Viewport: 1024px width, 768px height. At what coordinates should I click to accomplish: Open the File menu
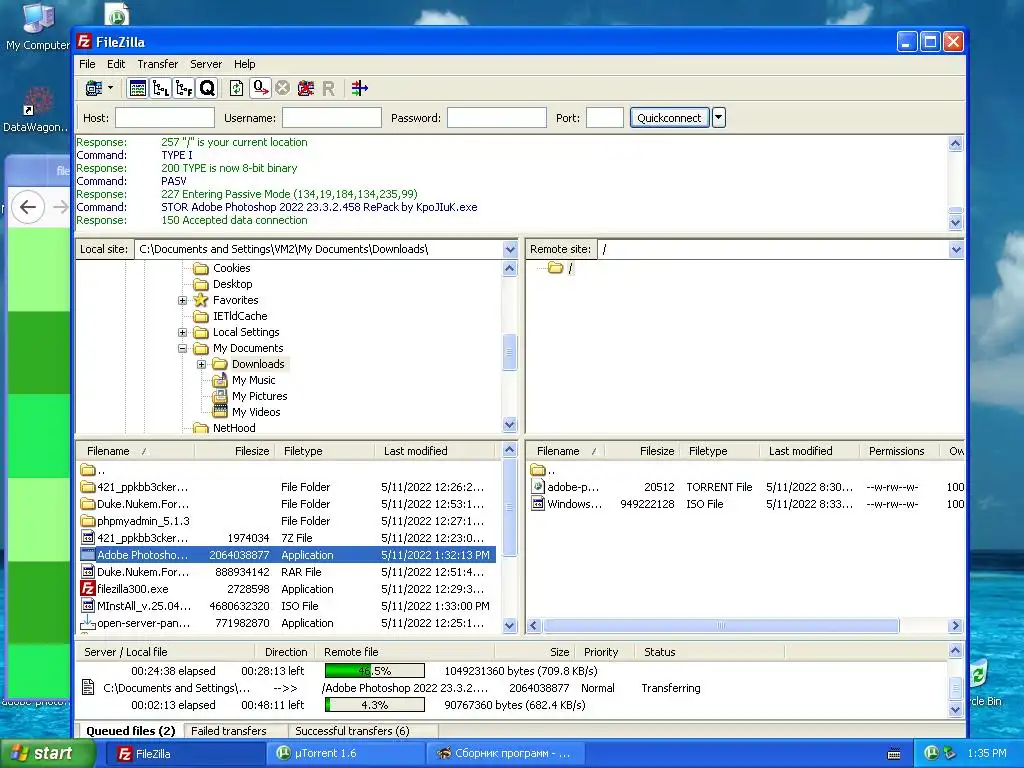[87, 64]
